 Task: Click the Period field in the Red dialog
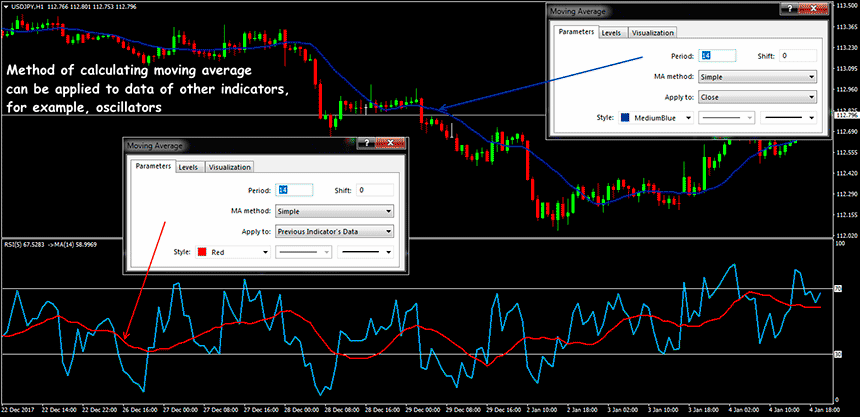pos(295,190)
